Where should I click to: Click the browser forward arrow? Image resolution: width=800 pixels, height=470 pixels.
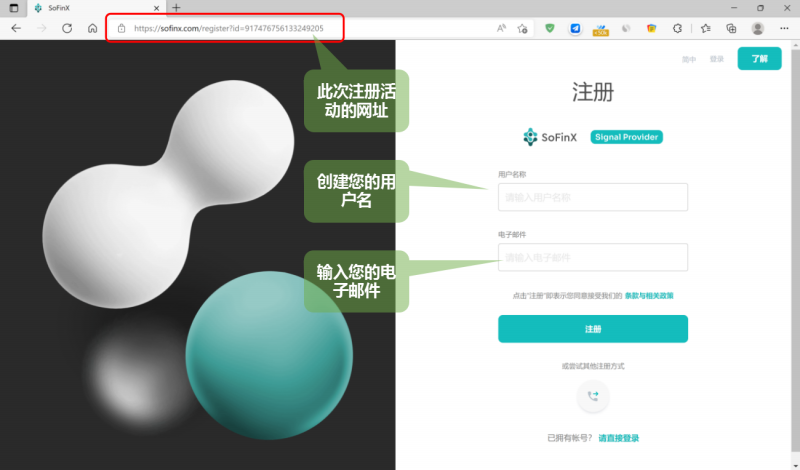pos(41,29)
